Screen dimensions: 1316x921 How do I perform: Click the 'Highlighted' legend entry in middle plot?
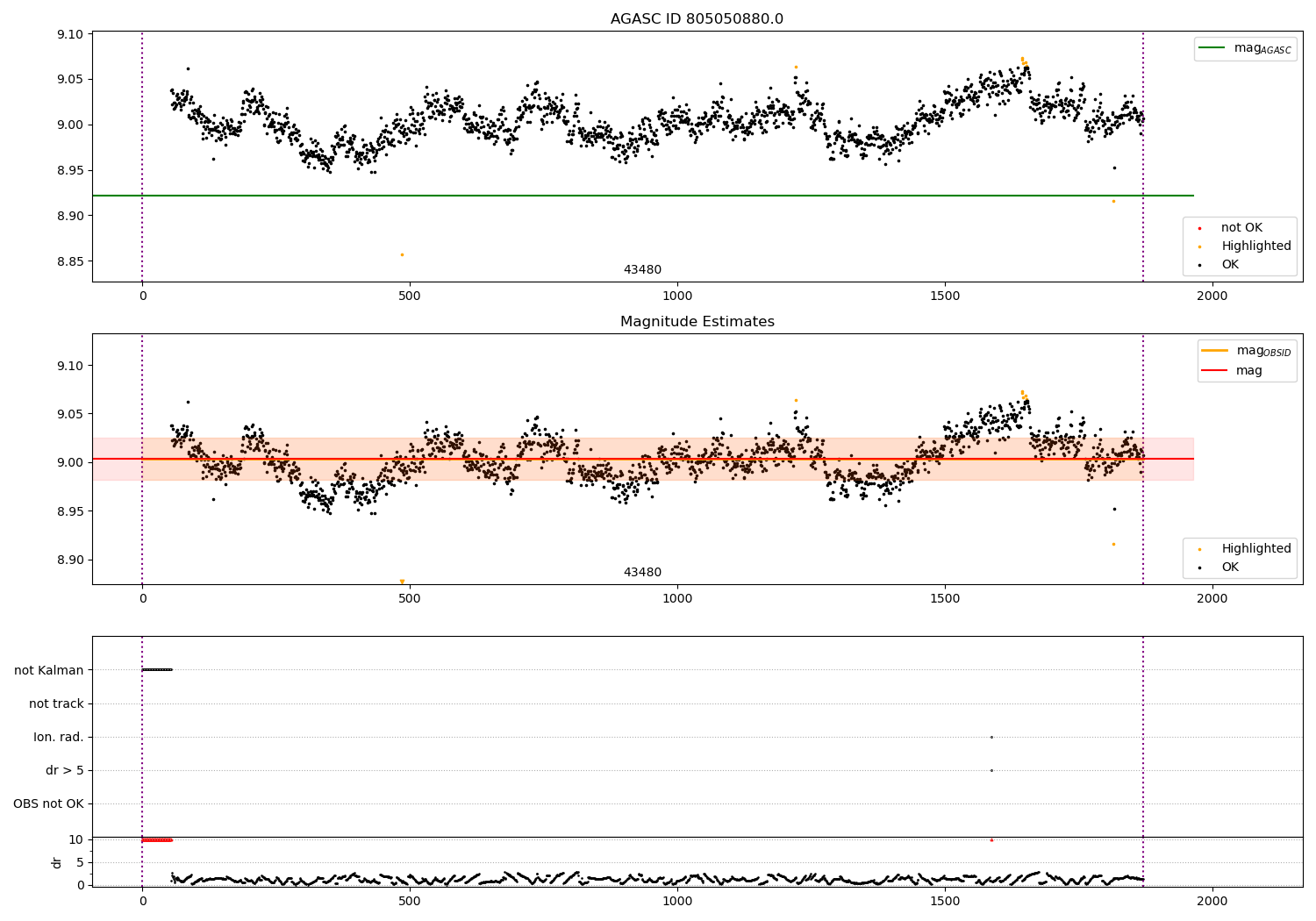(x=1245, y=549)
